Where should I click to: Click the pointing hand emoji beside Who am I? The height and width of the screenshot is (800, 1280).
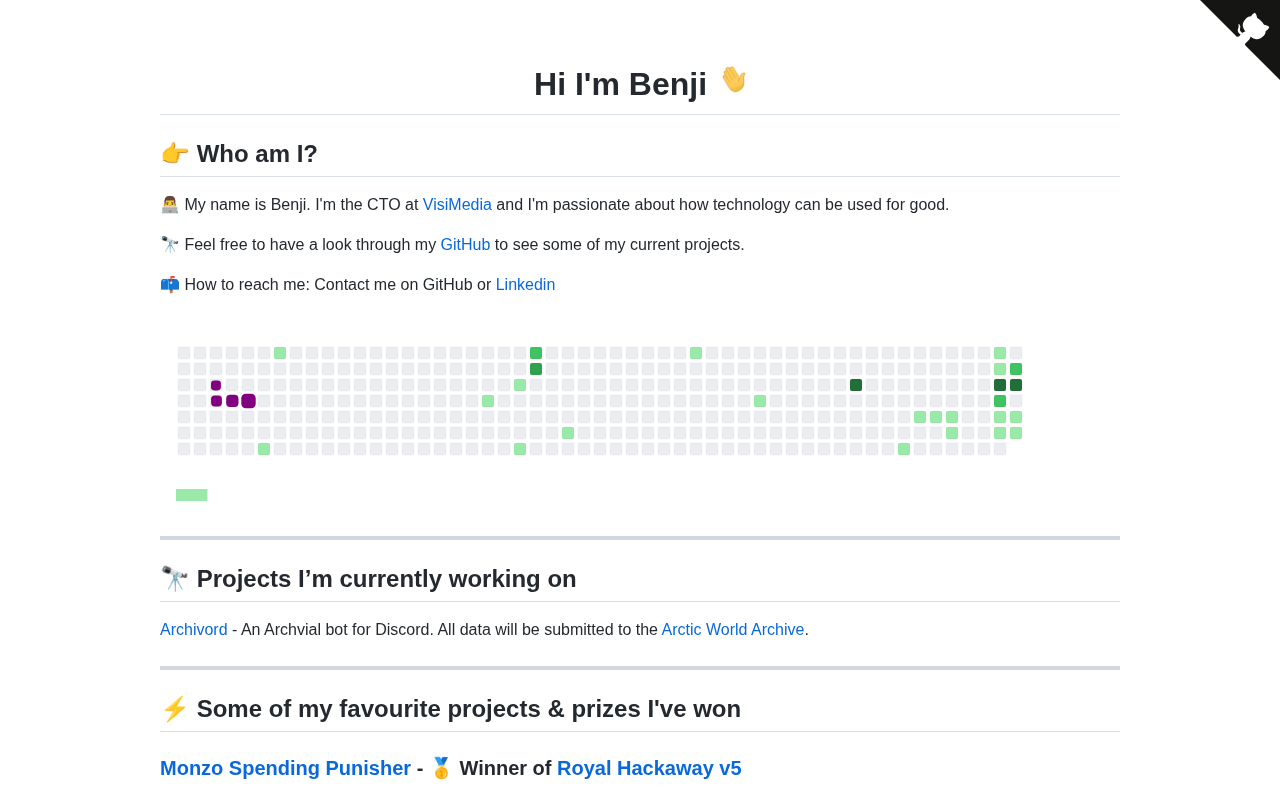[174, 154]
